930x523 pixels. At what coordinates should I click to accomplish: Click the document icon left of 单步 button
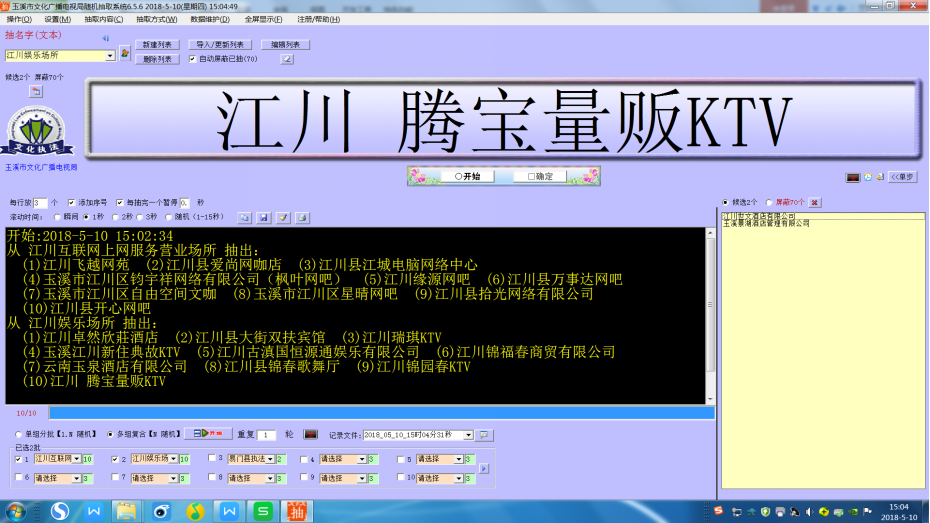[x=881, y=177]
